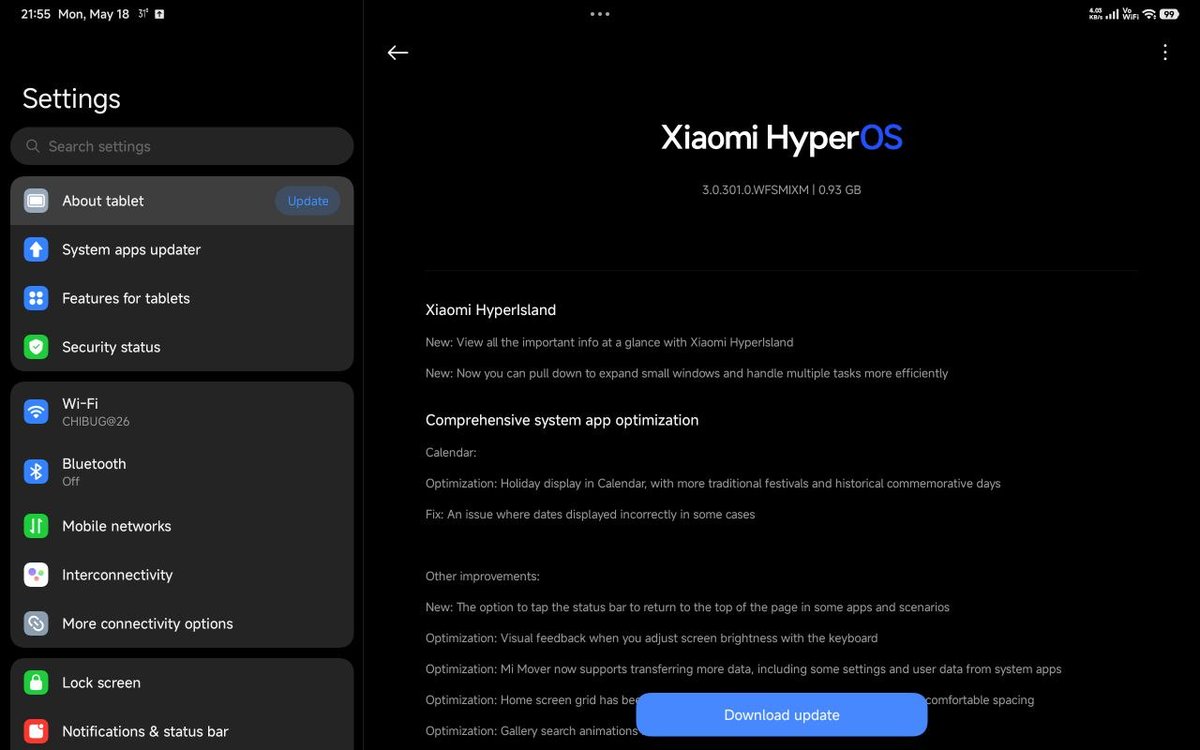
Task: Tap line about Holiday display in Calendar
Action: coord(713,484)
